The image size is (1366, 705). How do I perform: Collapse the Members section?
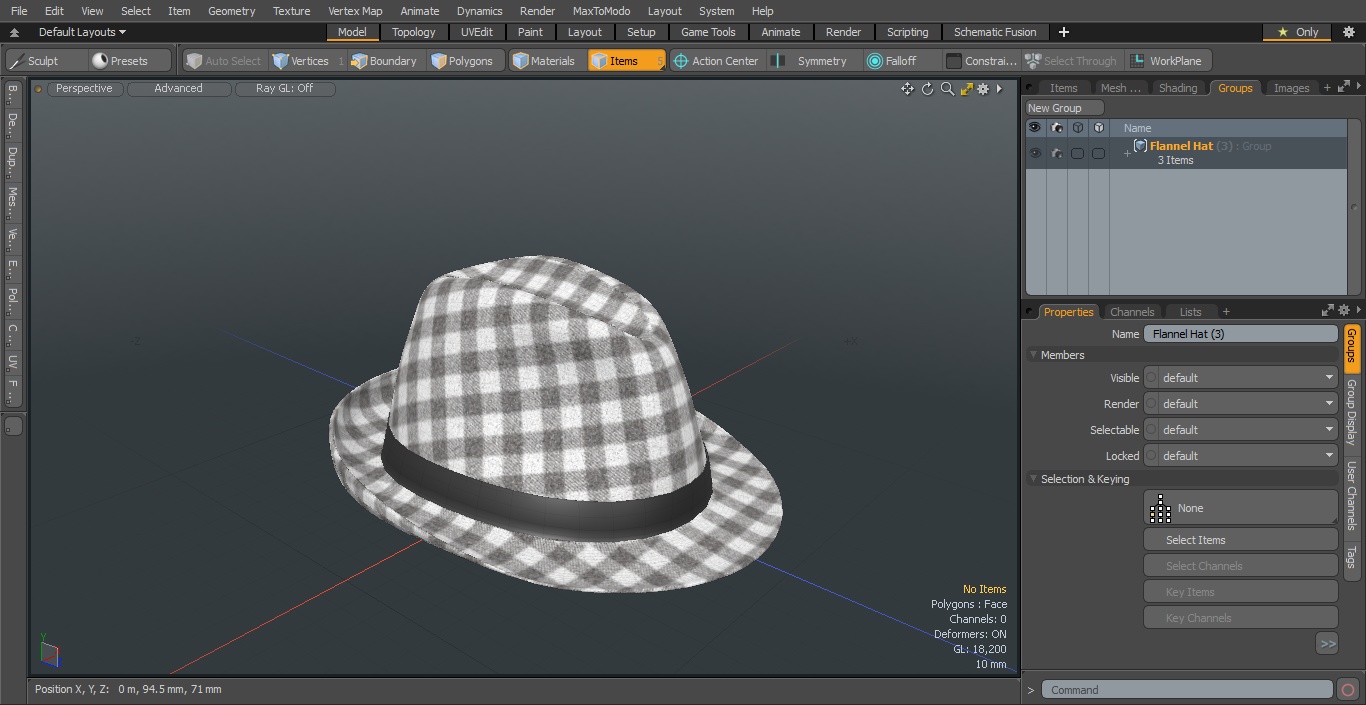tap(1033, 355)
